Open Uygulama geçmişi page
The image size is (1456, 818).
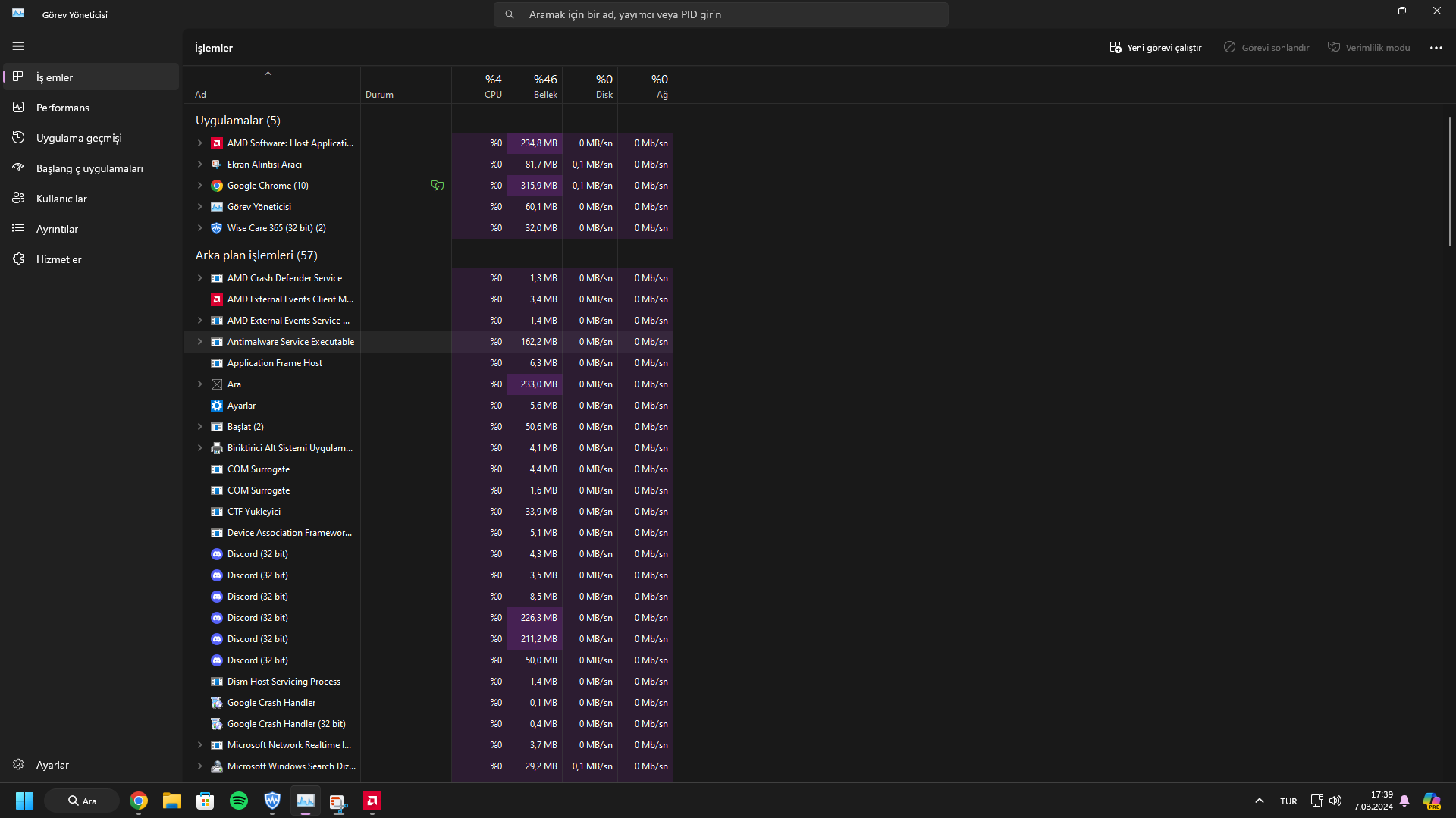point(91,138)
